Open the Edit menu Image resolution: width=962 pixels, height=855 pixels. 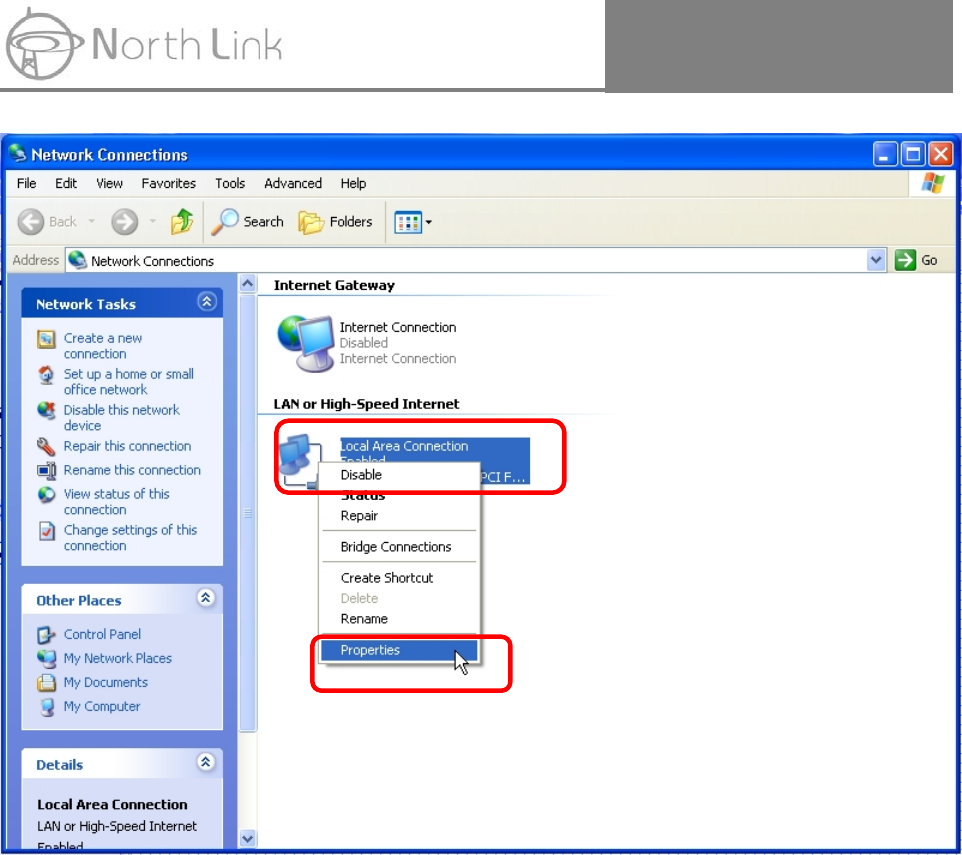(x=66, y=183)
